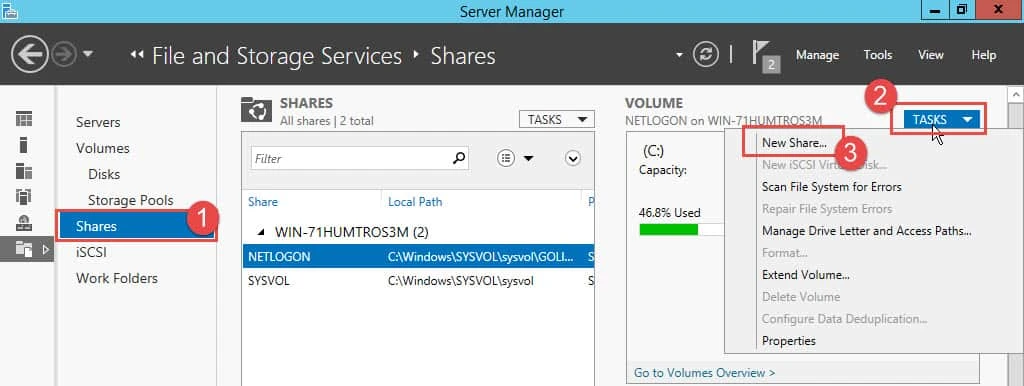Click the forward navigation arrow
This screenshot has width=1024, height=386.
pyautogui.click(x=63, y=55)
